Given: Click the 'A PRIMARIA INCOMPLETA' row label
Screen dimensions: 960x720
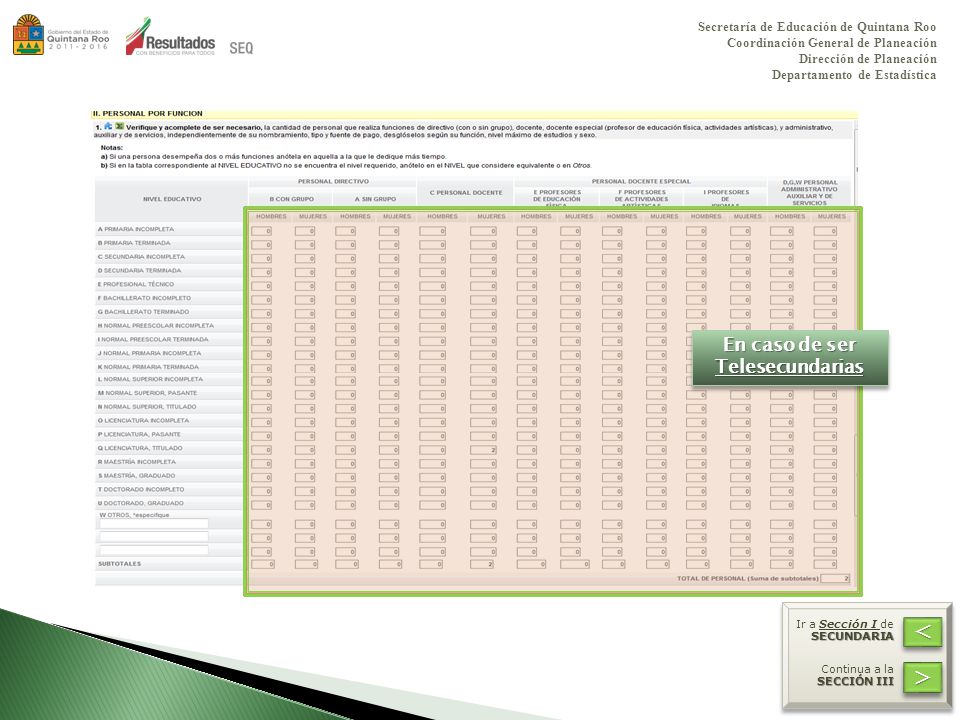Looking at the screenshot, I should (x=136, y=229).
